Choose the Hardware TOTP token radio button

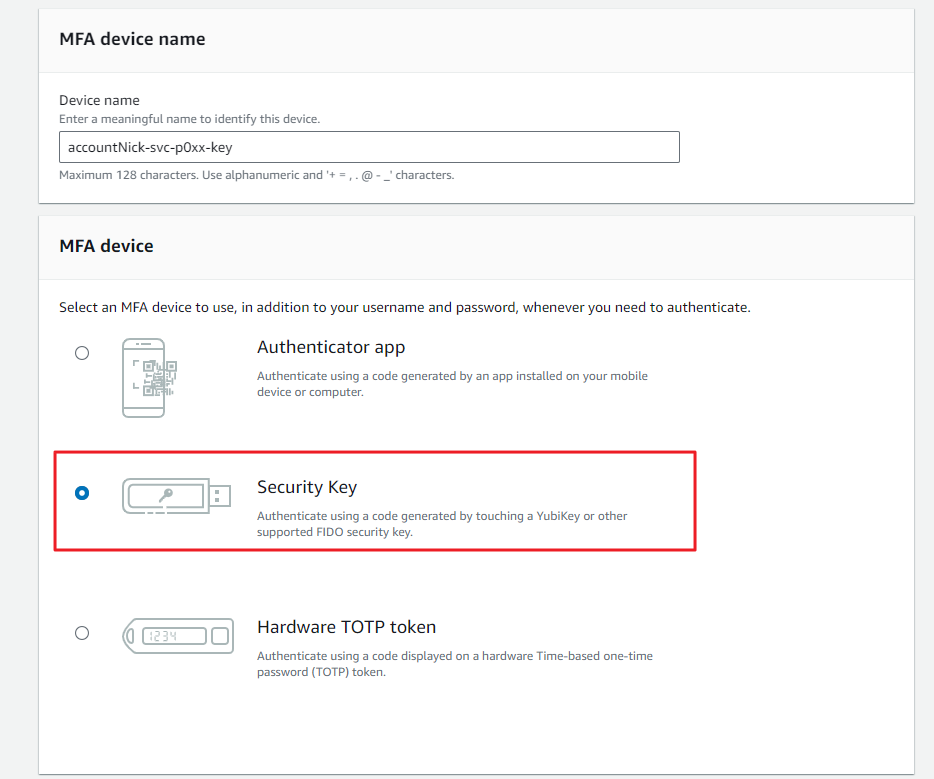82,633
